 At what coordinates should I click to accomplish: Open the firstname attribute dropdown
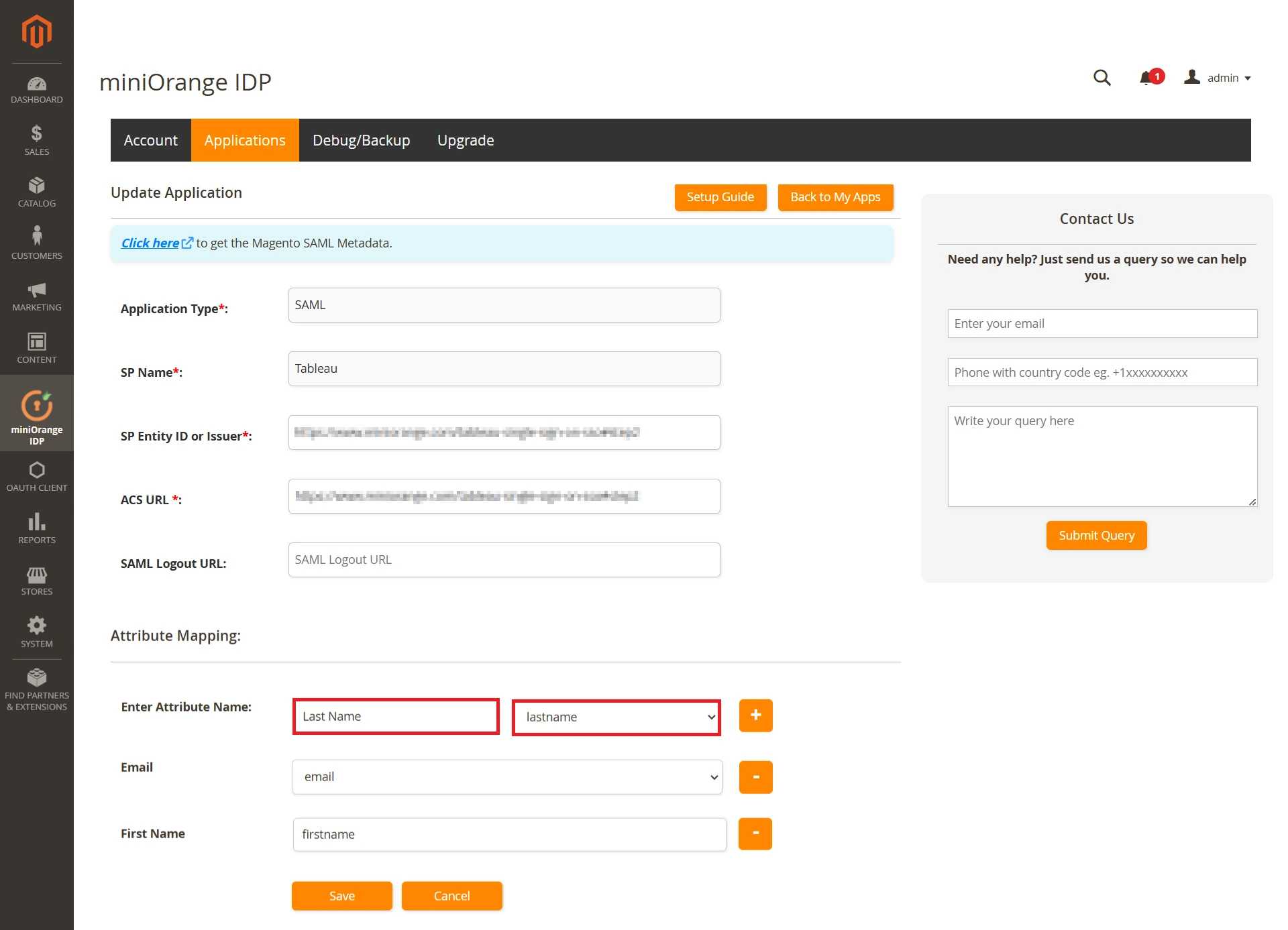point(508,834)
